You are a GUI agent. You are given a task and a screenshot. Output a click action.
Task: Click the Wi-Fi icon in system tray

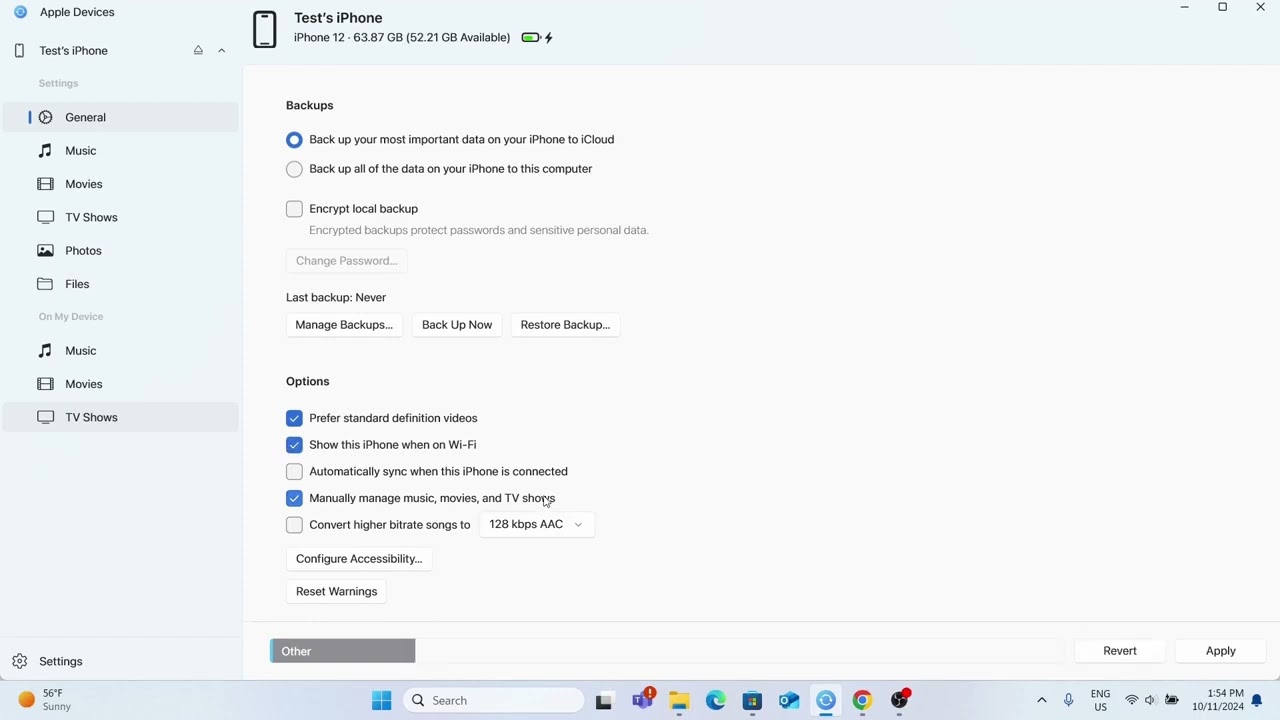point(1132,701)
